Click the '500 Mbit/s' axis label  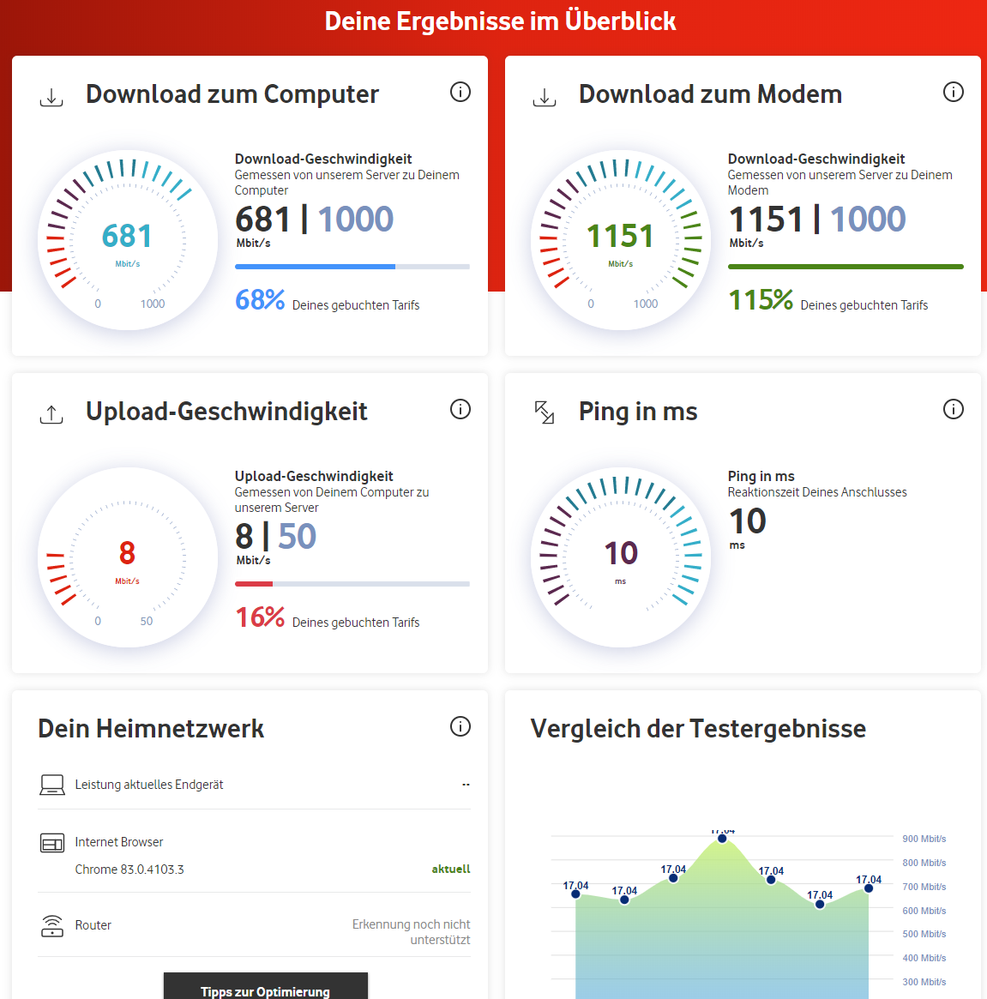click(x=924, y=934)
